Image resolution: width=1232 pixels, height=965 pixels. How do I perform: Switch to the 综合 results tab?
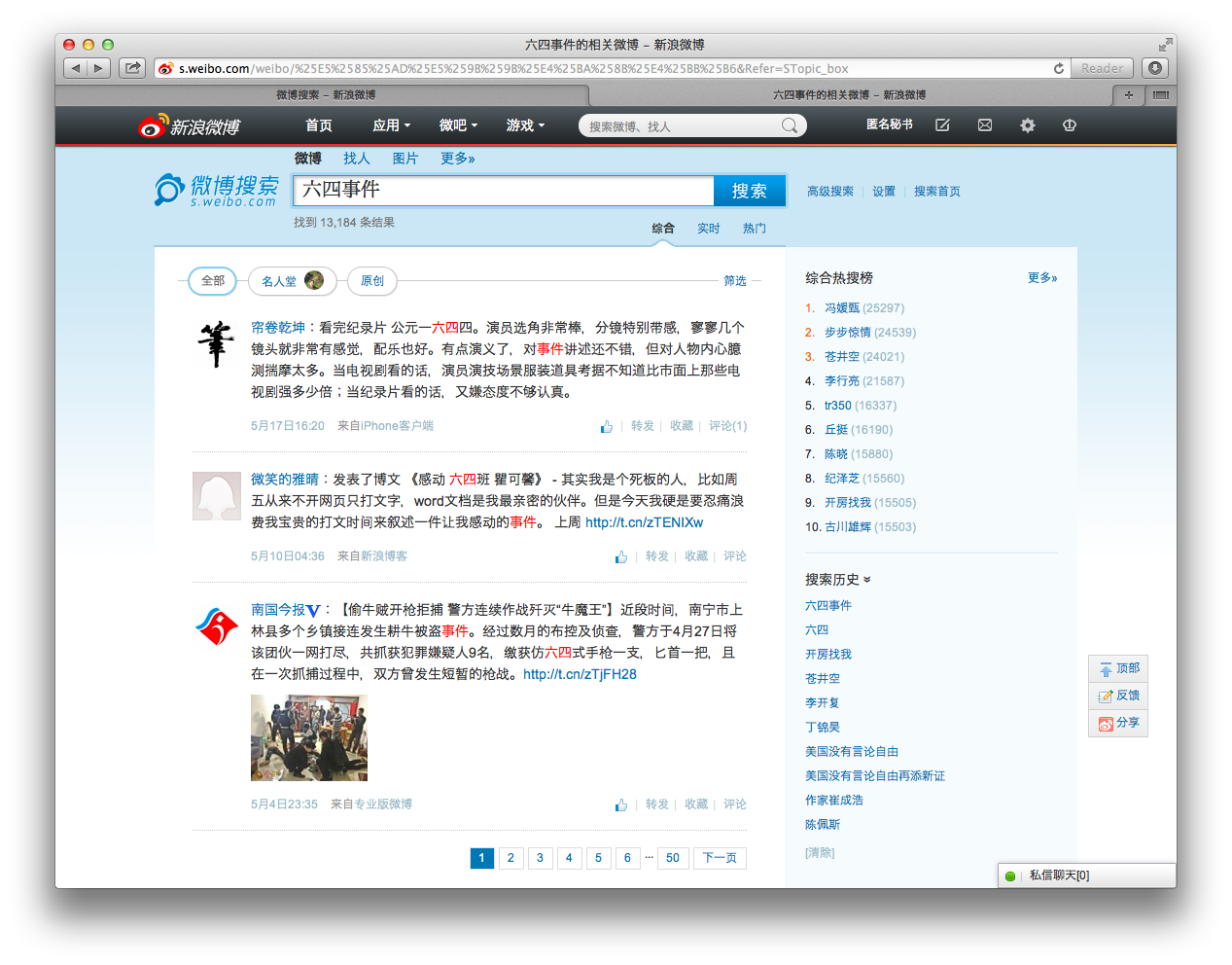[663, 229]
